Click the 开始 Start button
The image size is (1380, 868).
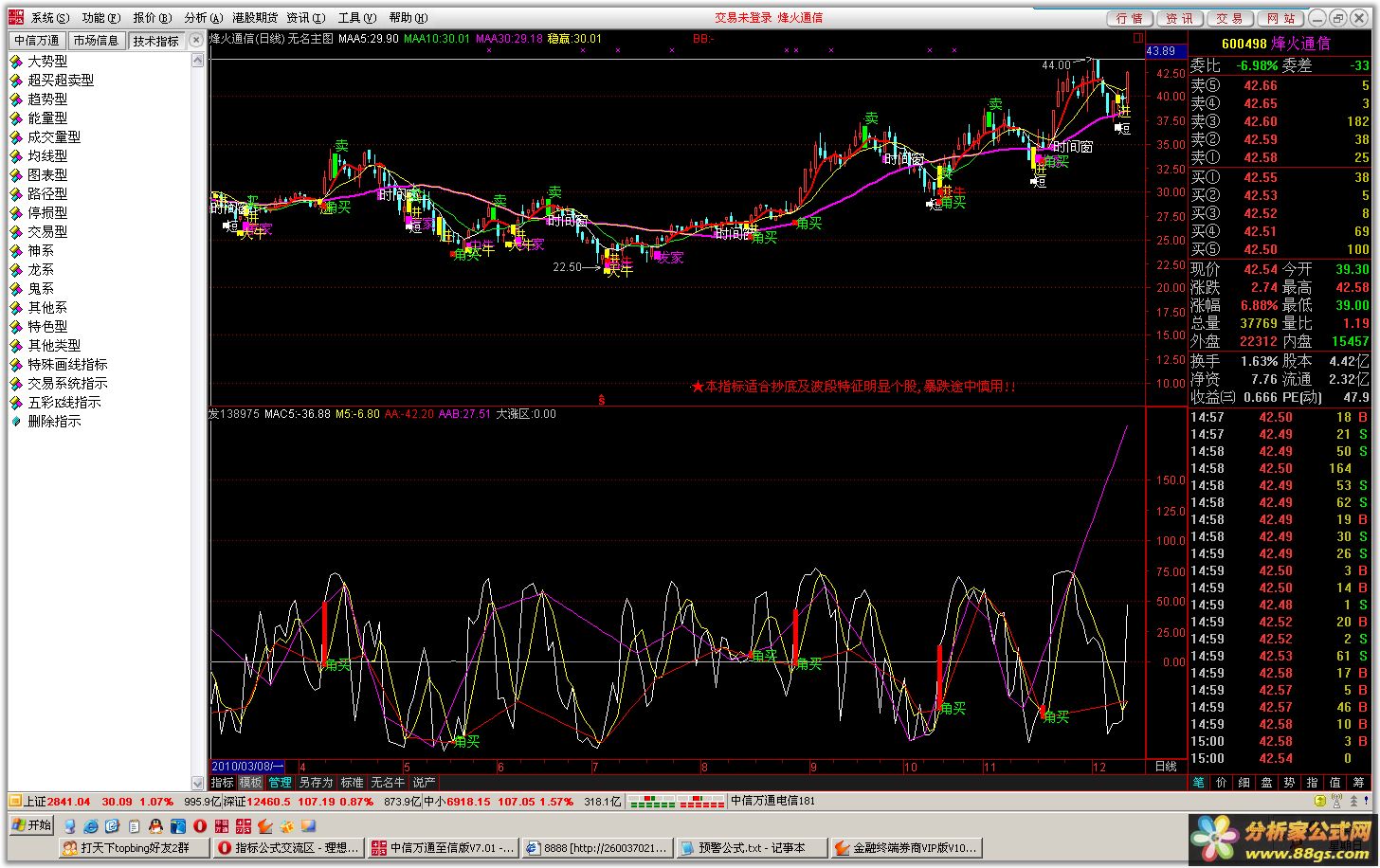(31, 825)
